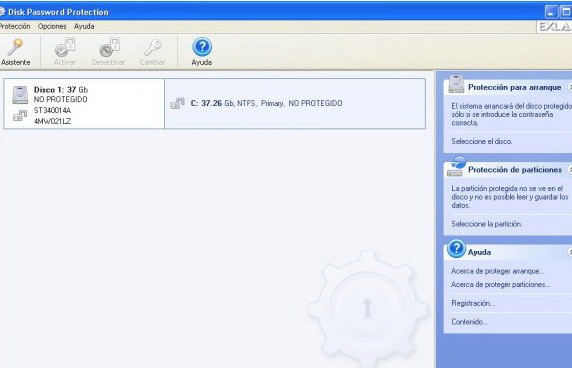Click the 4MW021LZ serial number text

click(x=52, y=121)
